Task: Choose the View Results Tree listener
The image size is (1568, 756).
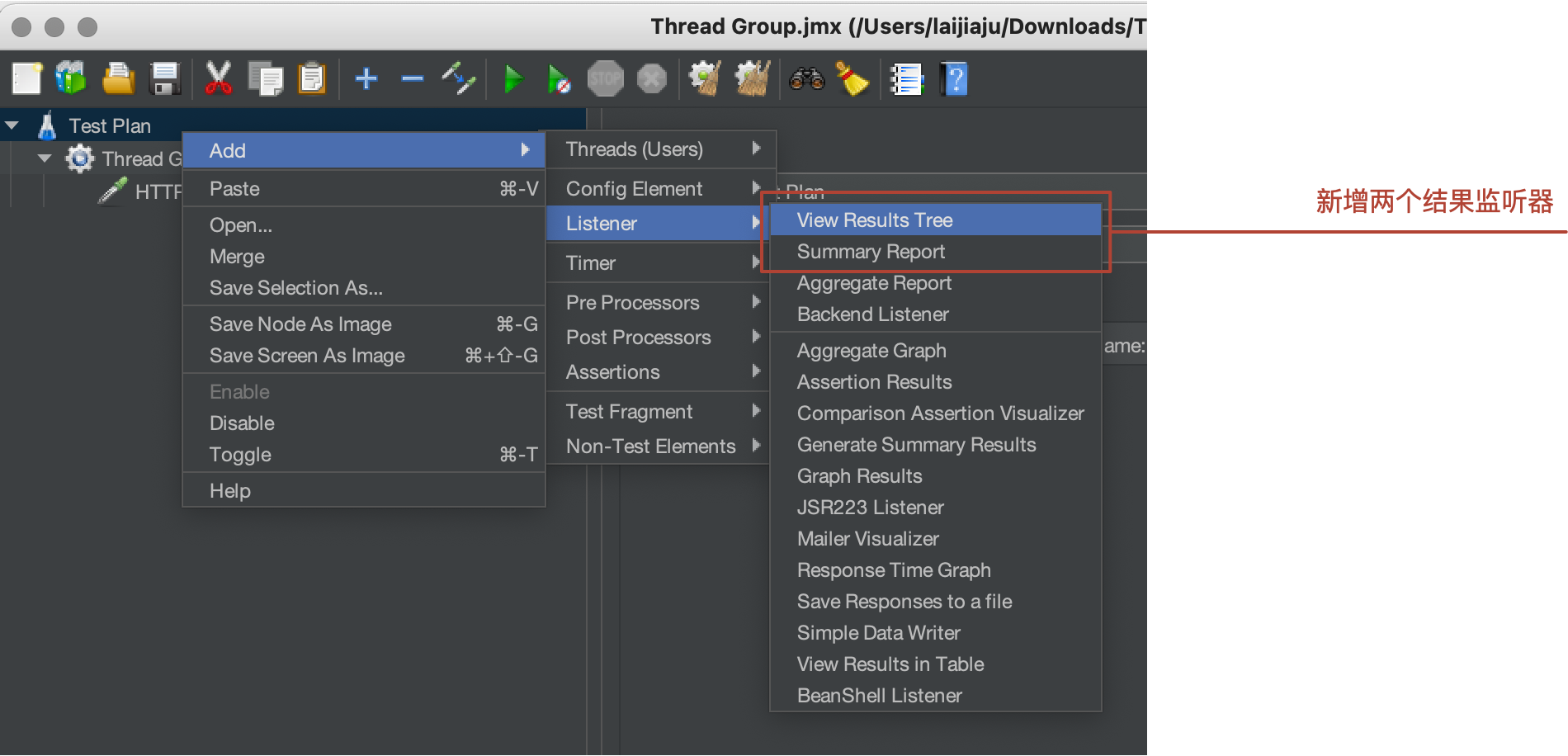Action: click(874, 220)
